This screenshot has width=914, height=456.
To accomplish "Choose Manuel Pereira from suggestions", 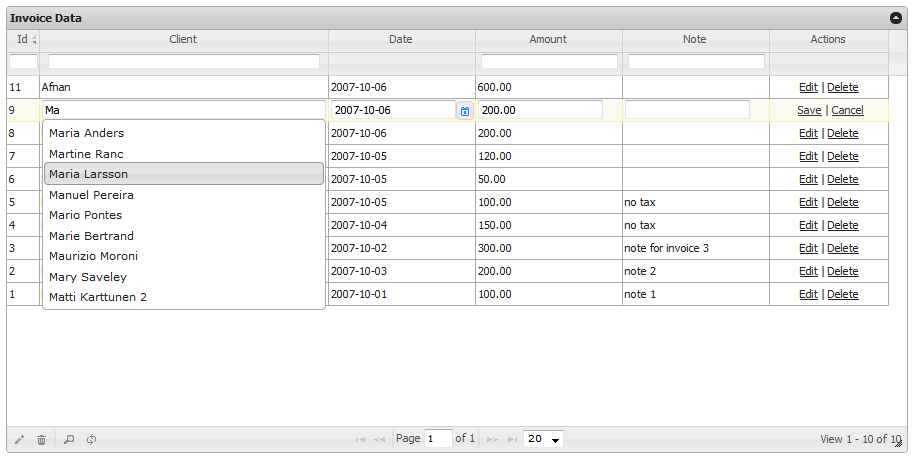I will [x=184, y=195].
